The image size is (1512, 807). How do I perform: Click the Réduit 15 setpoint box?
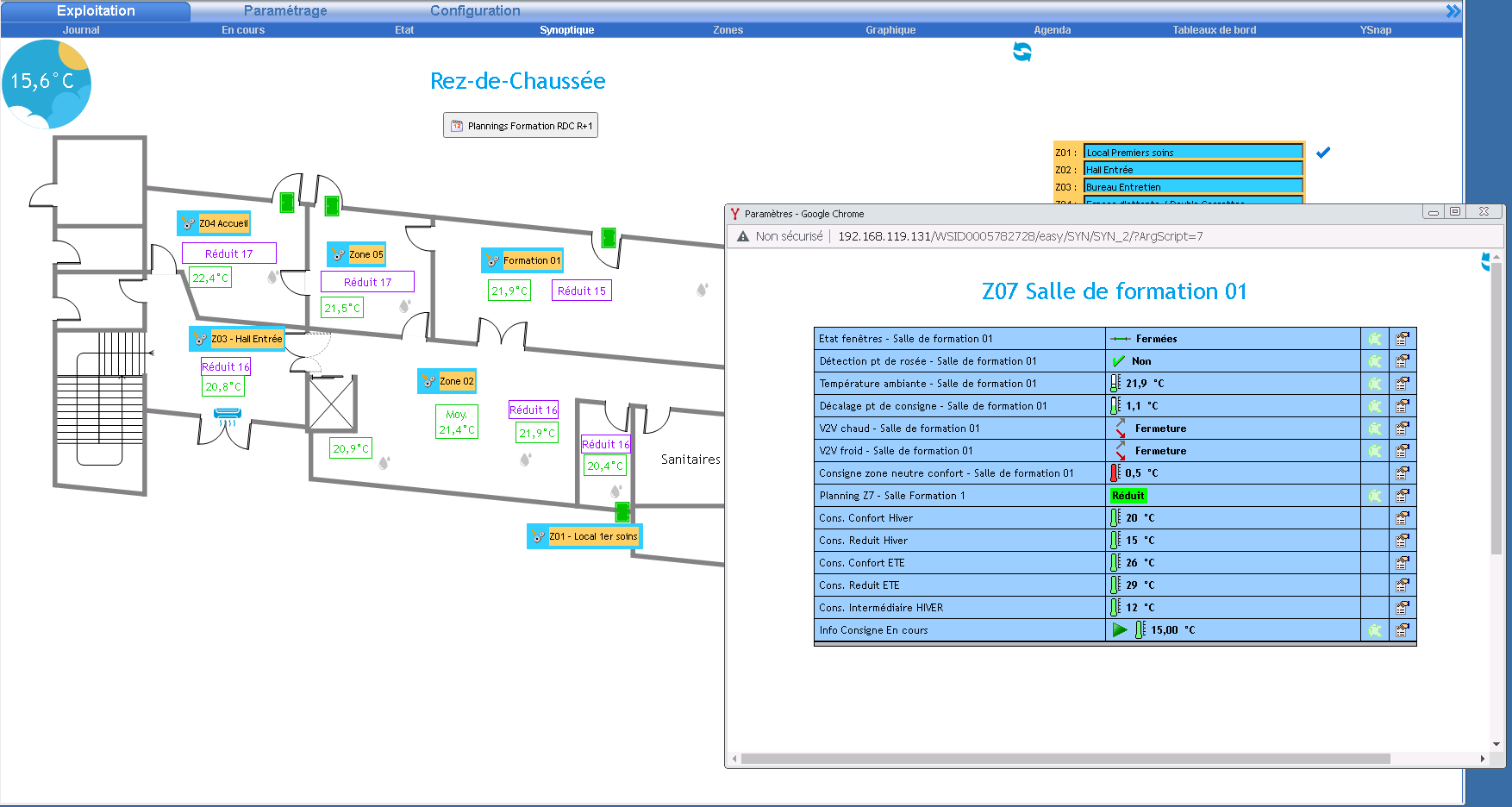click(582, 291)
